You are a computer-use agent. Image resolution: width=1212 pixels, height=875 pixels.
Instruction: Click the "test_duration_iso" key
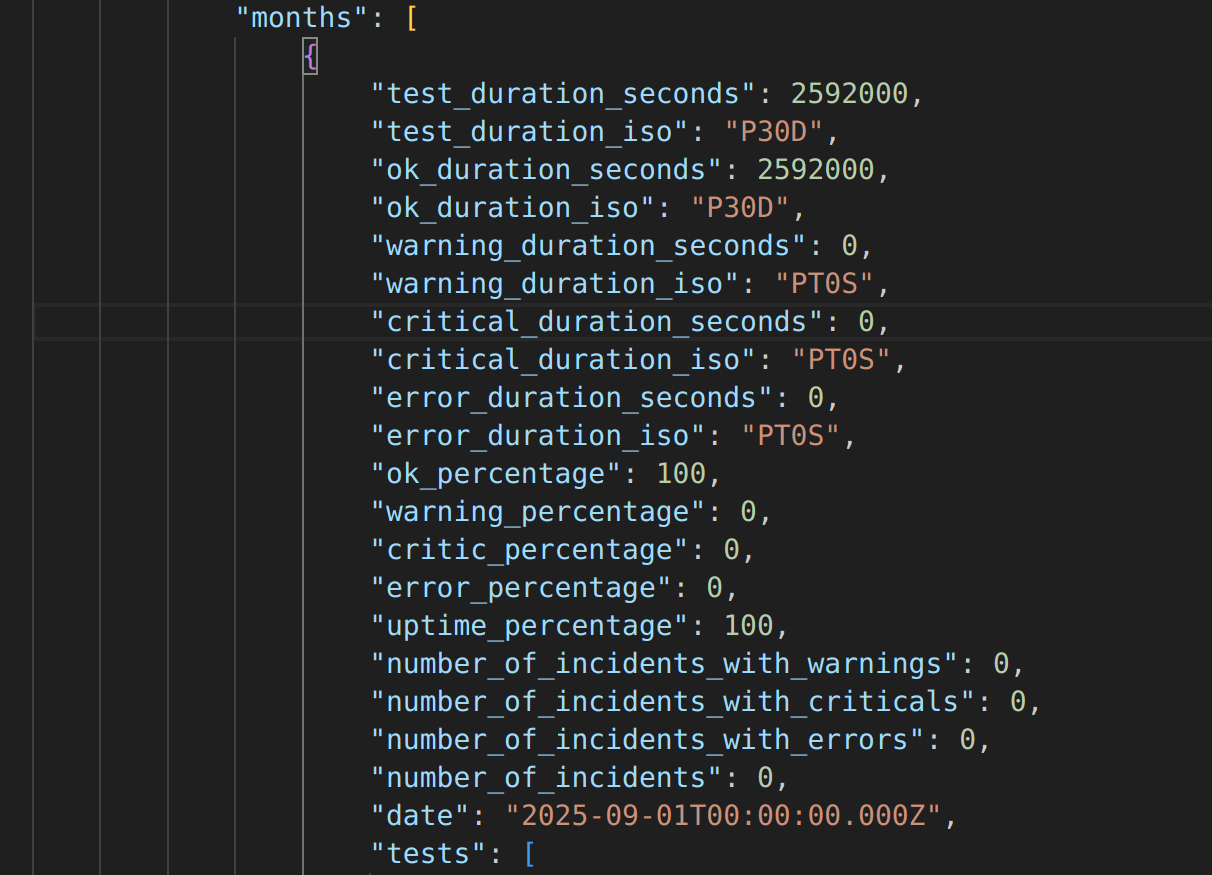(521, 132)
